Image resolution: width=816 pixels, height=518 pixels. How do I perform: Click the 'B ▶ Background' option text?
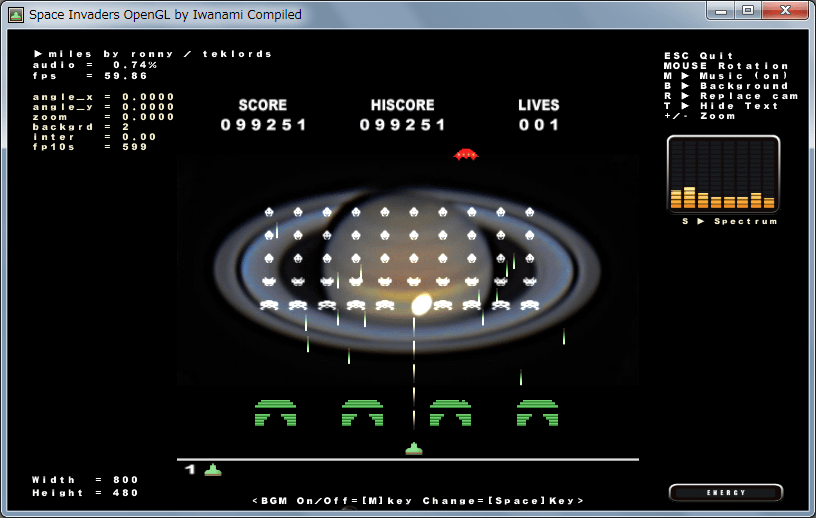726,86
